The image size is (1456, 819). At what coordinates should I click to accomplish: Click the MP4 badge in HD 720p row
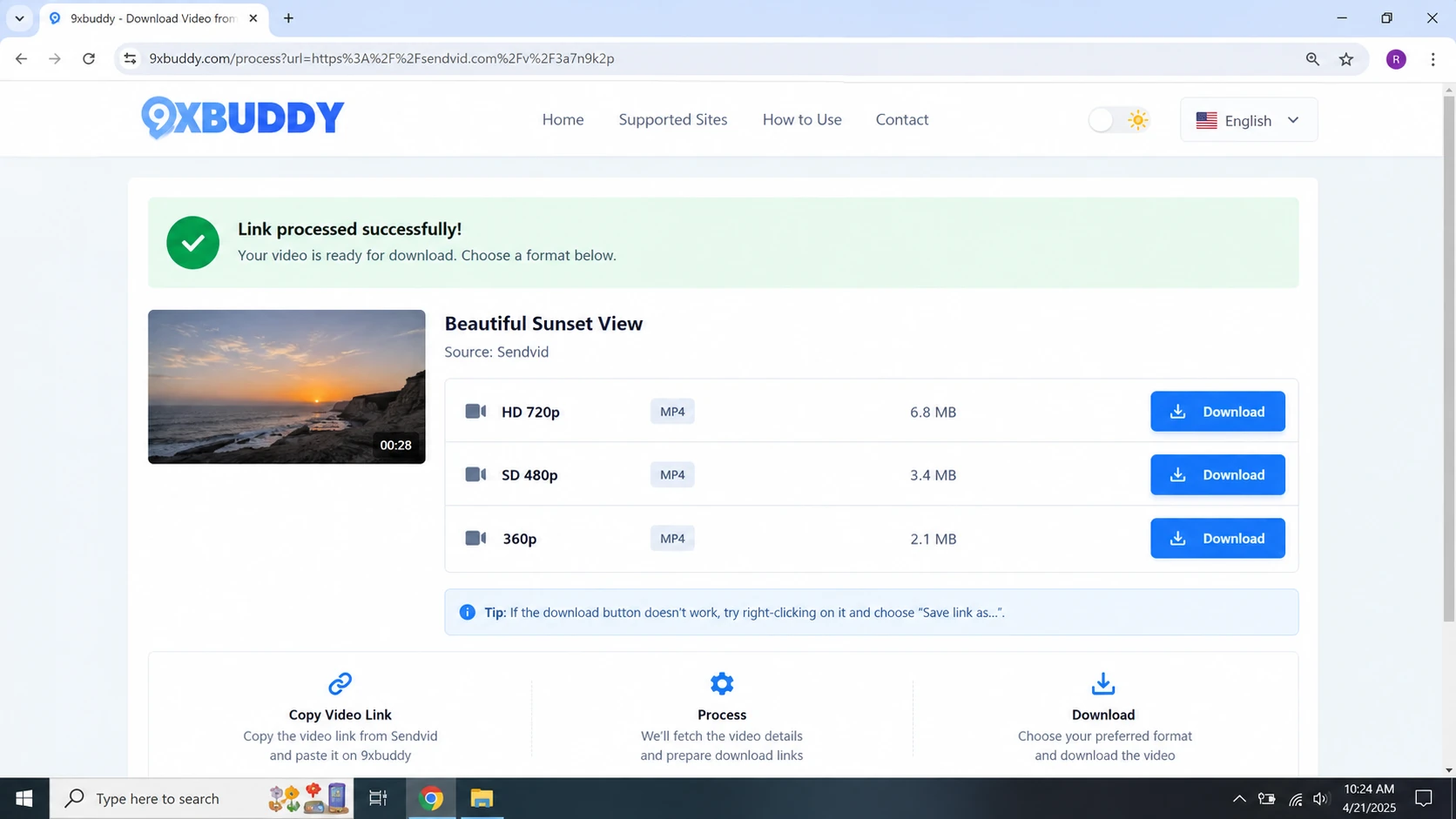pyautogui.click(x=672, y=412)
